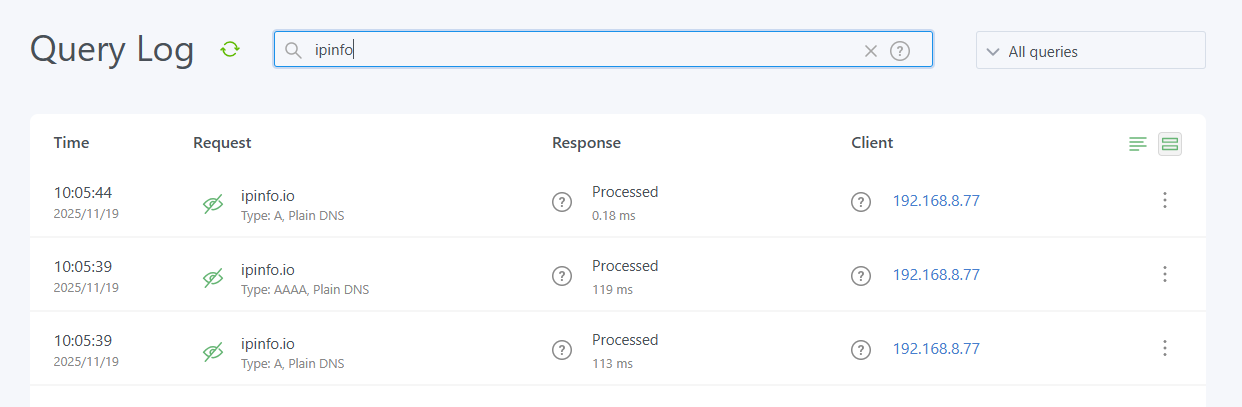
Task: Click the green refresh Query Log icon
Action: [x=231, y=49]
